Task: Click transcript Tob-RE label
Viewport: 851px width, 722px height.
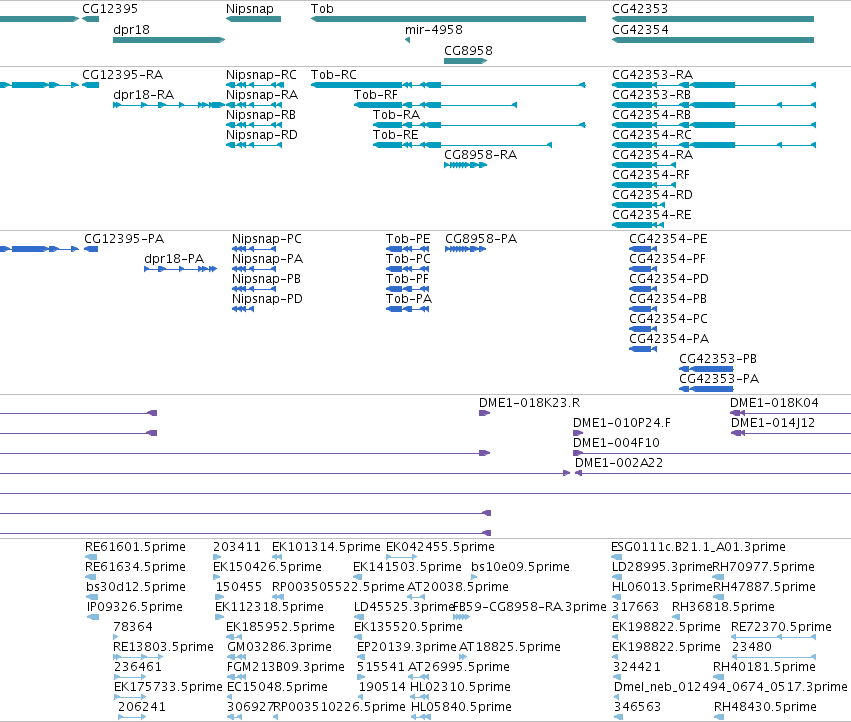Action: 396,135
